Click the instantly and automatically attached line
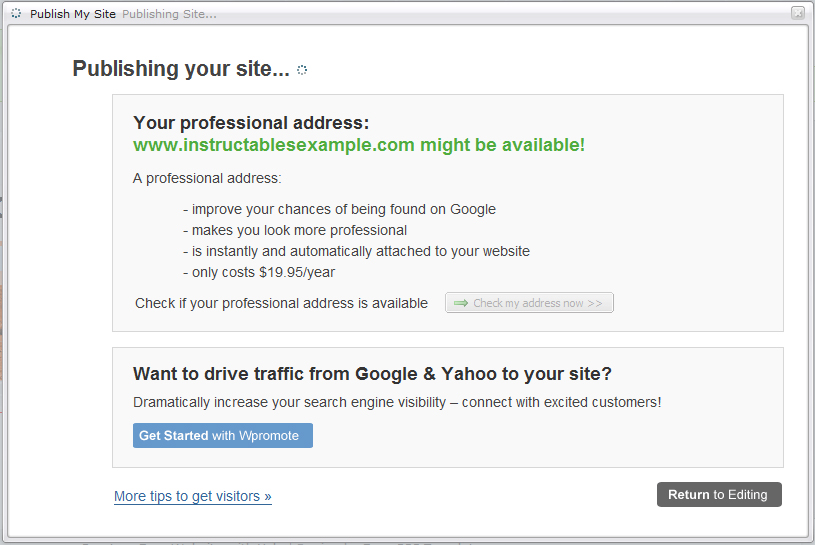Screen dimensions: 815x545 [x=357, y=251]
